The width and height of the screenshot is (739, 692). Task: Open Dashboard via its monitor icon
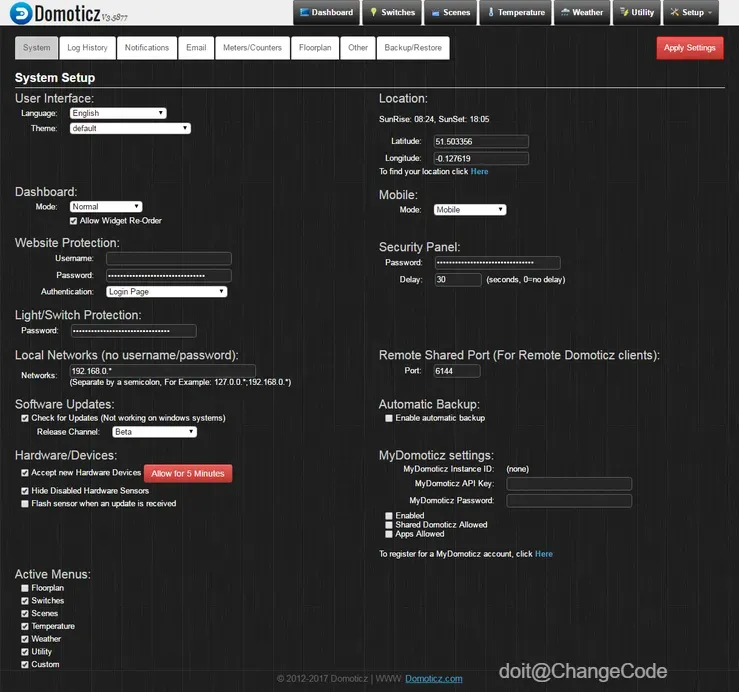(304, 12)
